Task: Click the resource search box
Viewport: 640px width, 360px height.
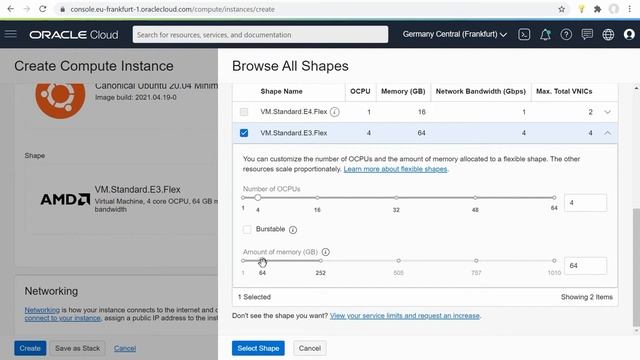Action: click(260, 35)
